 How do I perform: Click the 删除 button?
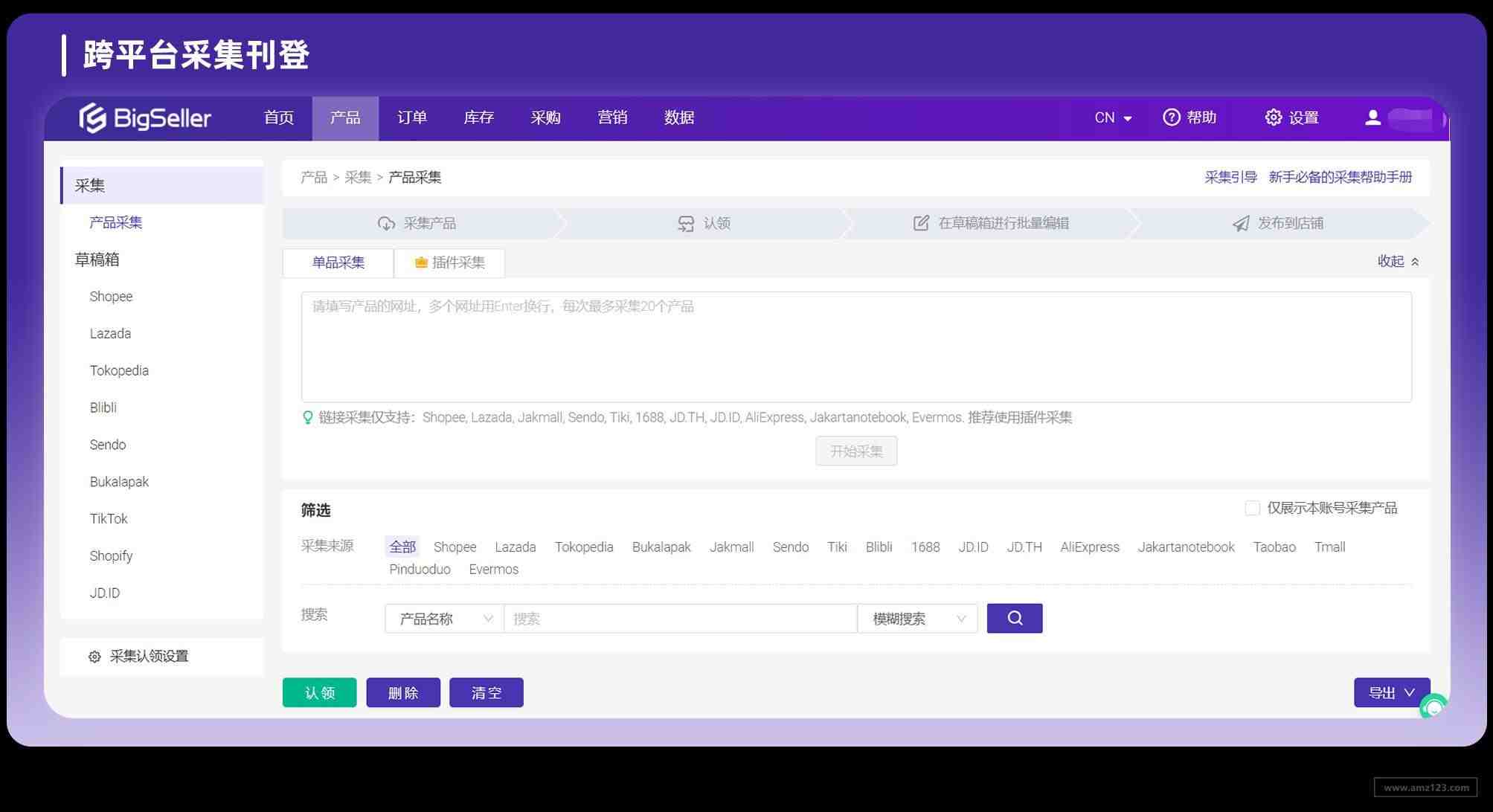point(403,692)
